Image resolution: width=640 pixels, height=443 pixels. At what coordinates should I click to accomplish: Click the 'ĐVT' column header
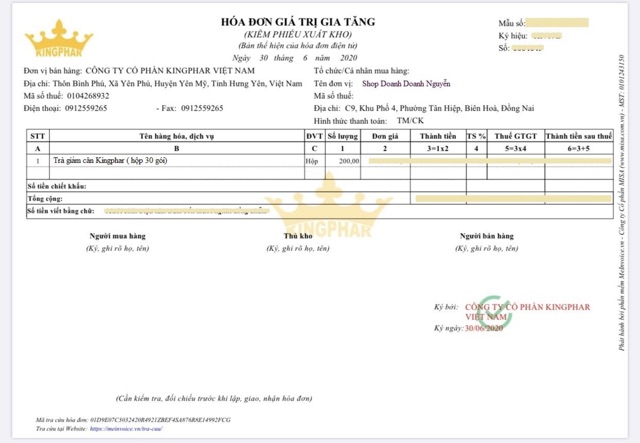tap(314, 136)
